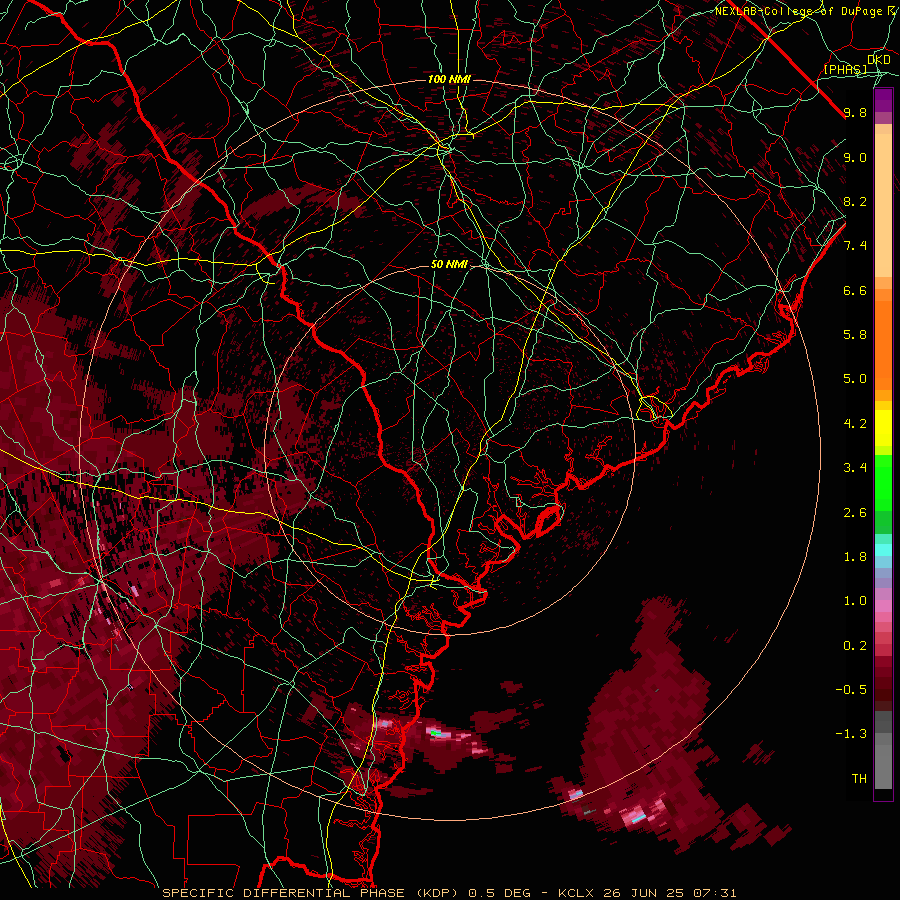Click the 9.8 value on color scale
The width and height of the screenshot is (900, 900).
[x=855, y=112]
